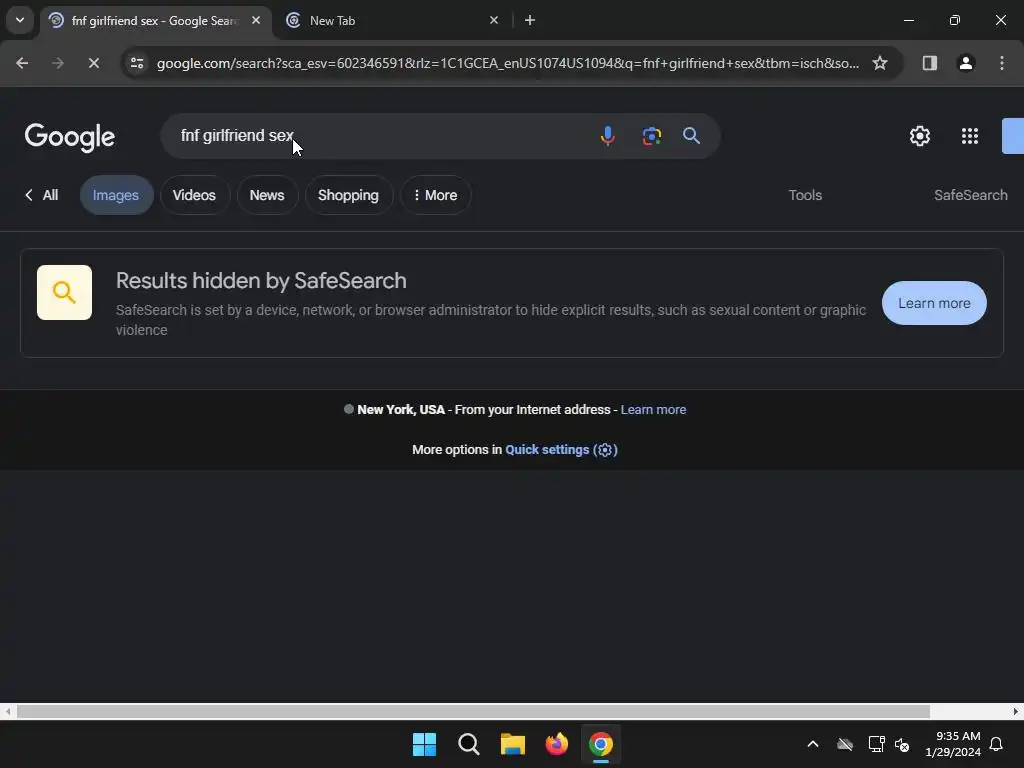Select the Videos filter
This screenshot has width=1024, height=768.
tap(194, 195)
